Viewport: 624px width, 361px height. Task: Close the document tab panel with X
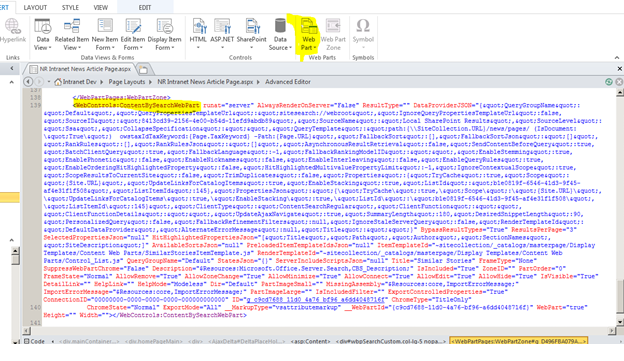[619, 69]
